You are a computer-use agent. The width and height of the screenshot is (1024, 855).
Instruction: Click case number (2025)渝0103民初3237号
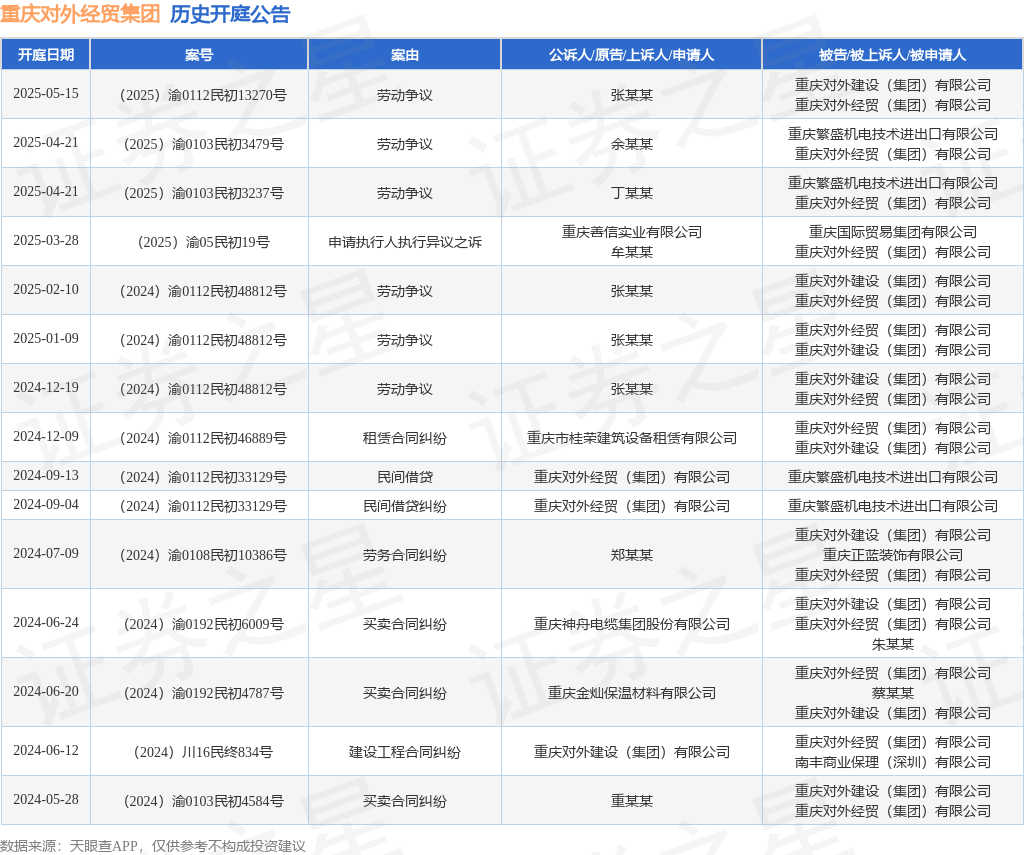click(203, 193)
